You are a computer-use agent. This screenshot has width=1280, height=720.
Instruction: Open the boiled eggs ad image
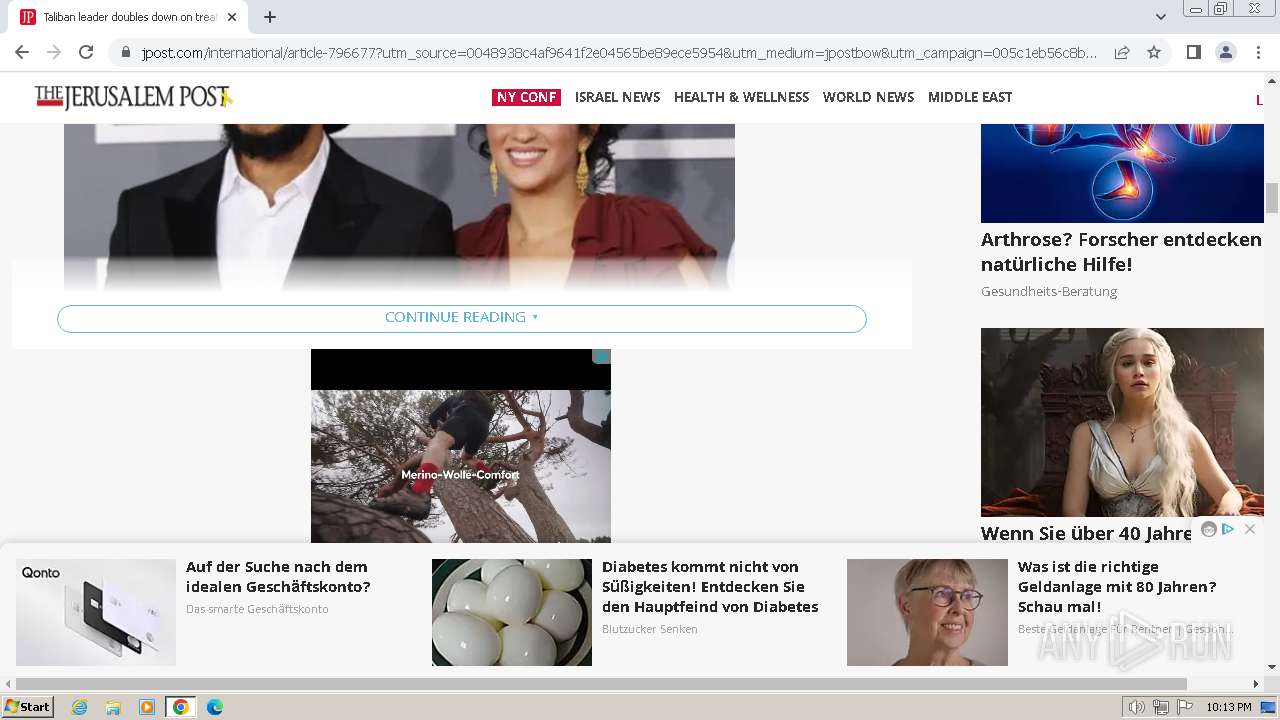[512, 612]
